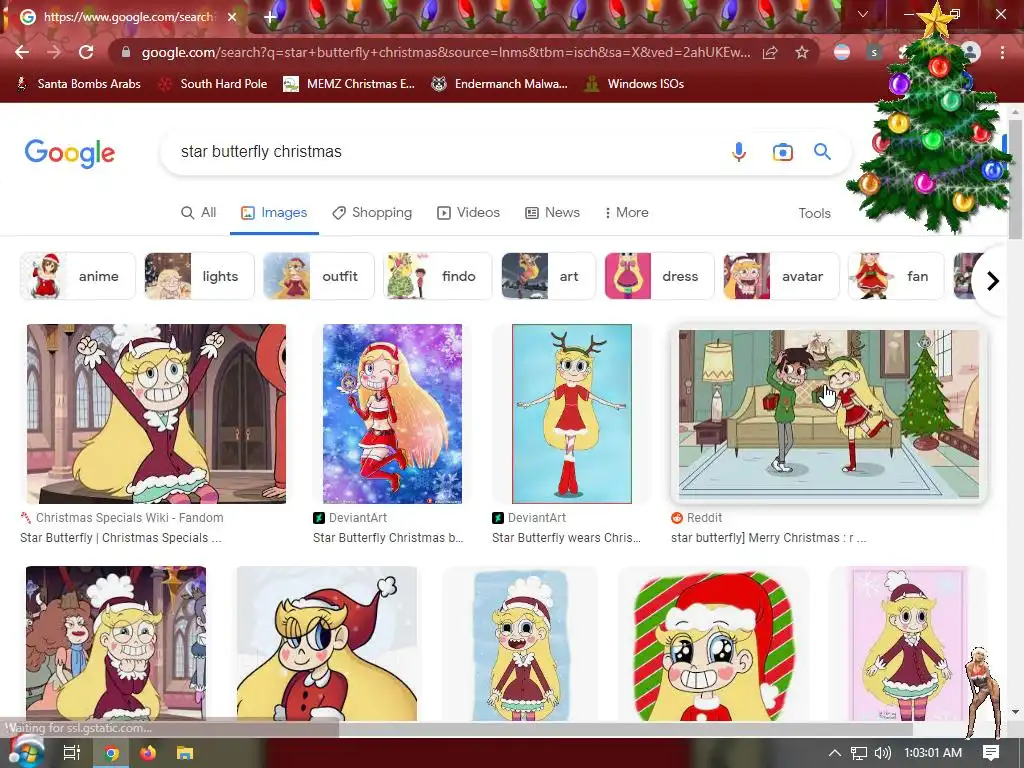The height and width of the screenshot is (768, 1024).
Task: Click the network status tray icon
Action: point(859,753)
